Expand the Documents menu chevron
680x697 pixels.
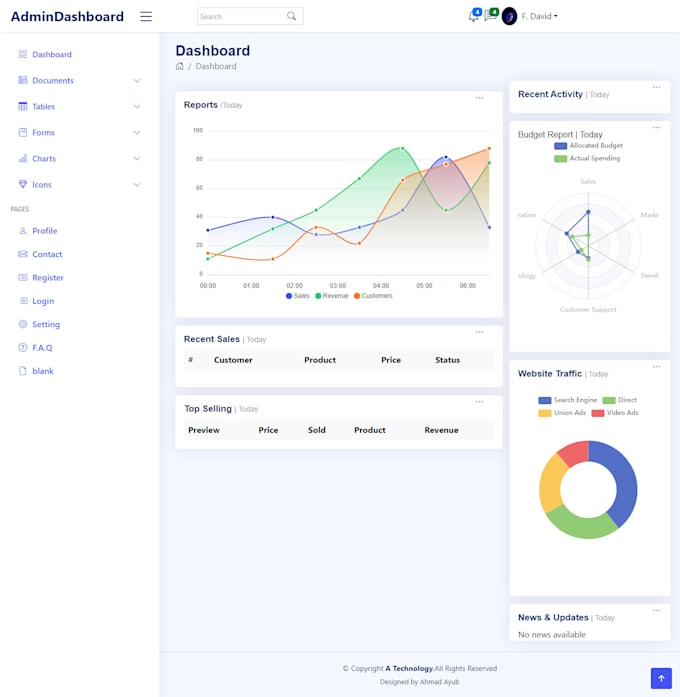pos(137,80)
